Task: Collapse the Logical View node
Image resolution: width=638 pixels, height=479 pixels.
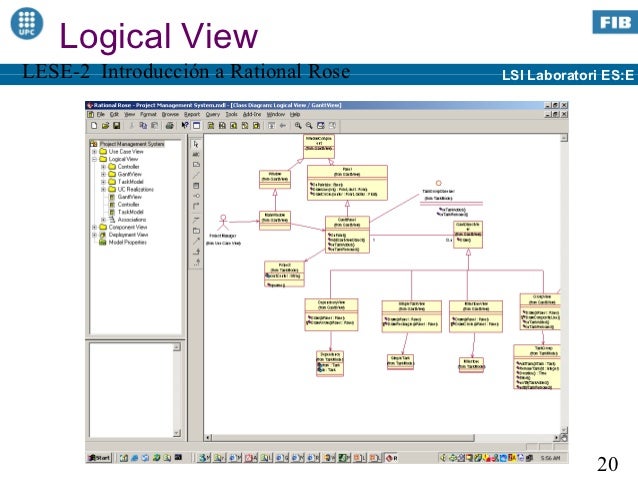Action: point(94,159)
